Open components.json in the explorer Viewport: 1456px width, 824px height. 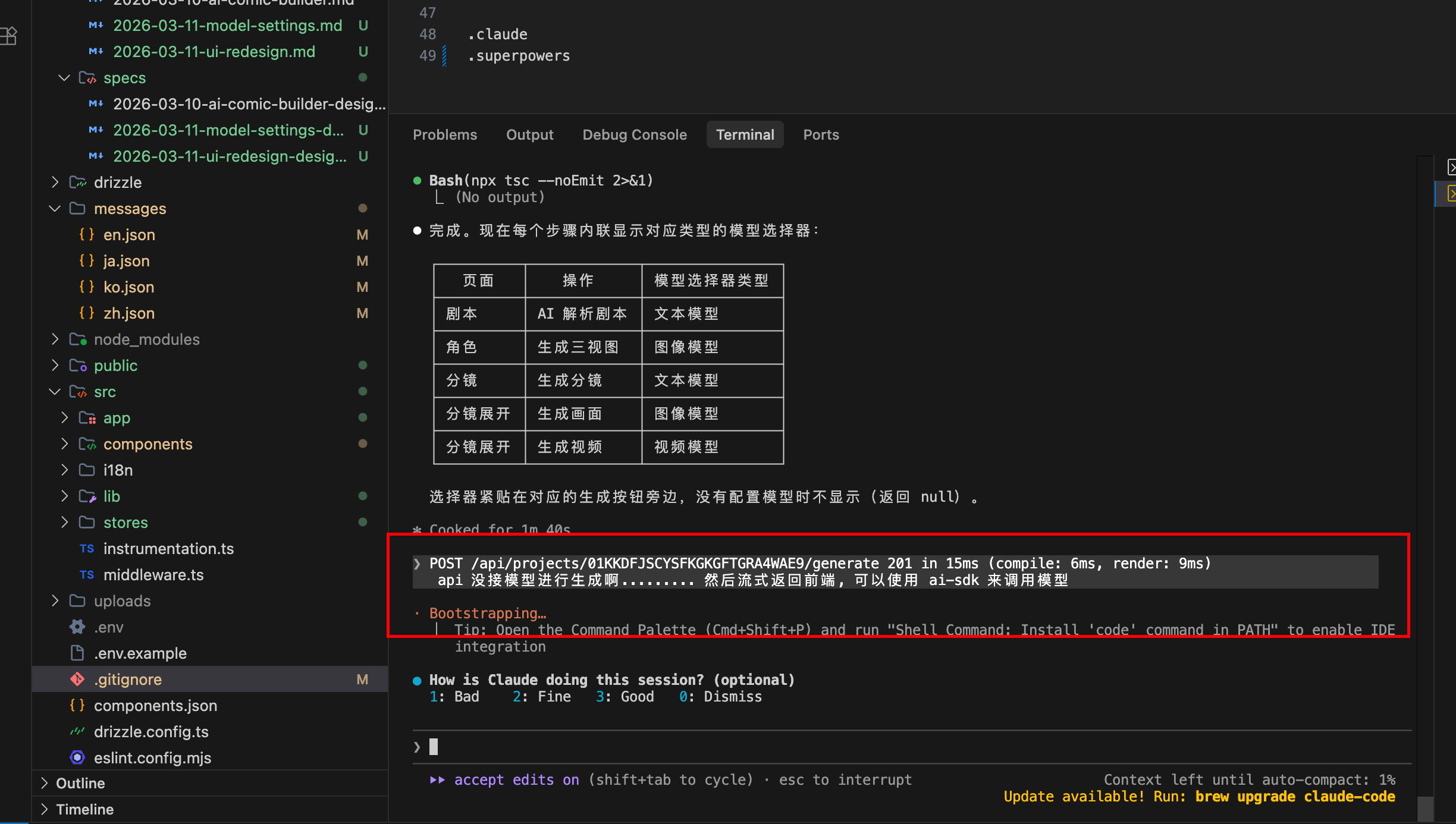pos(155,705)
